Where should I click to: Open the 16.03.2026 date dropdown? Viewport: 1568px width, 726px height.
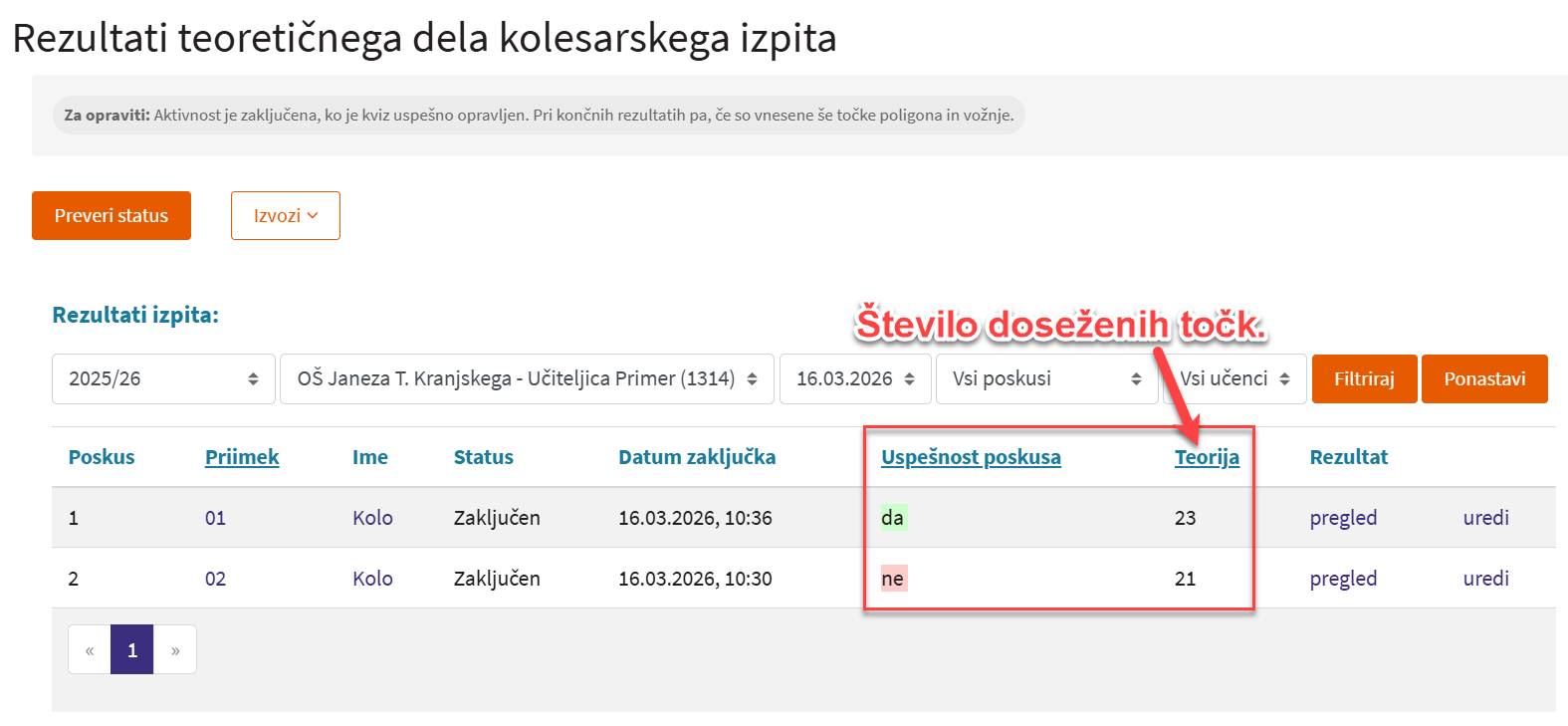click(x=855, y=379)
